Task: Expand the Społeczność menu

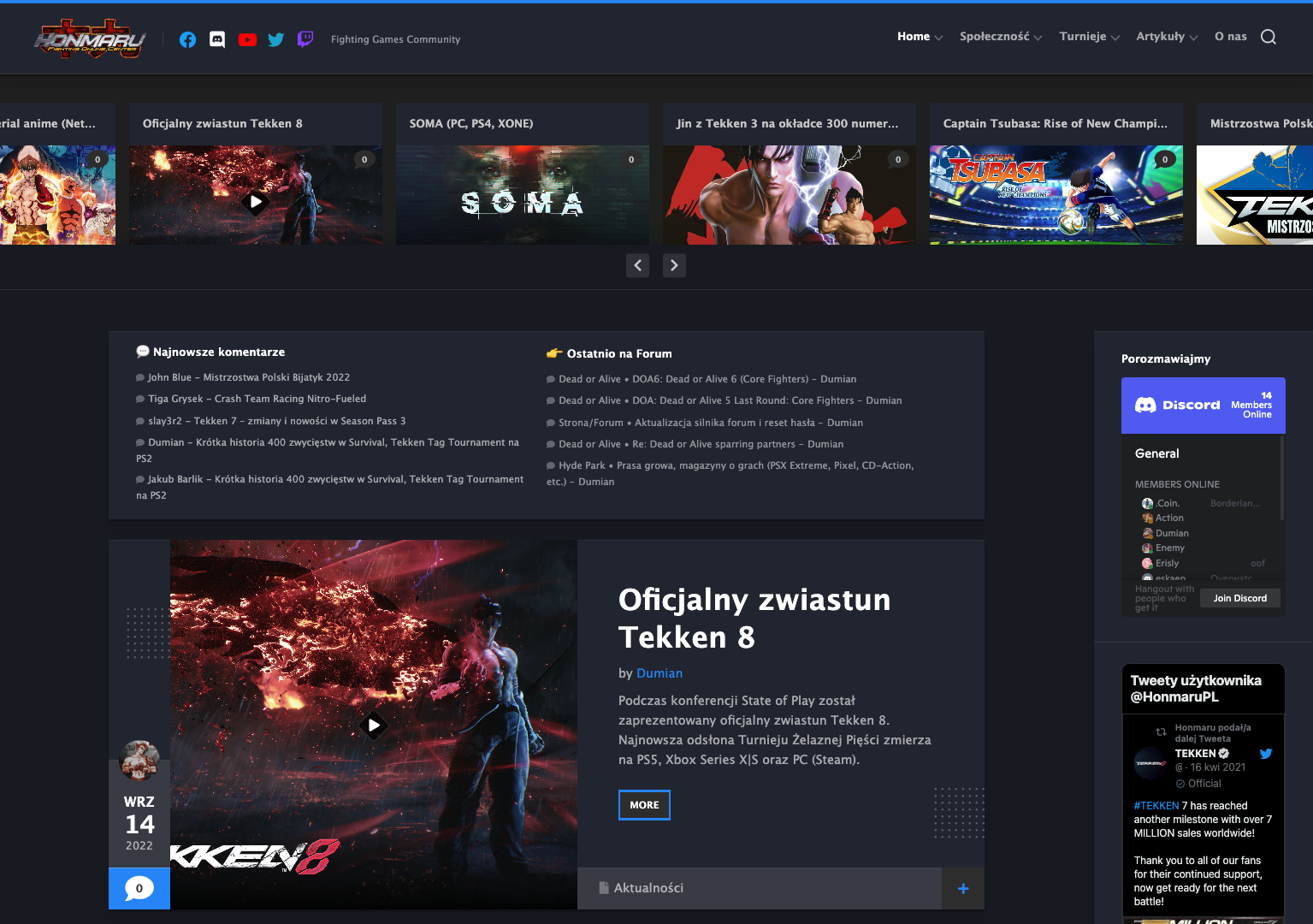Action: tap(1001, 37)
